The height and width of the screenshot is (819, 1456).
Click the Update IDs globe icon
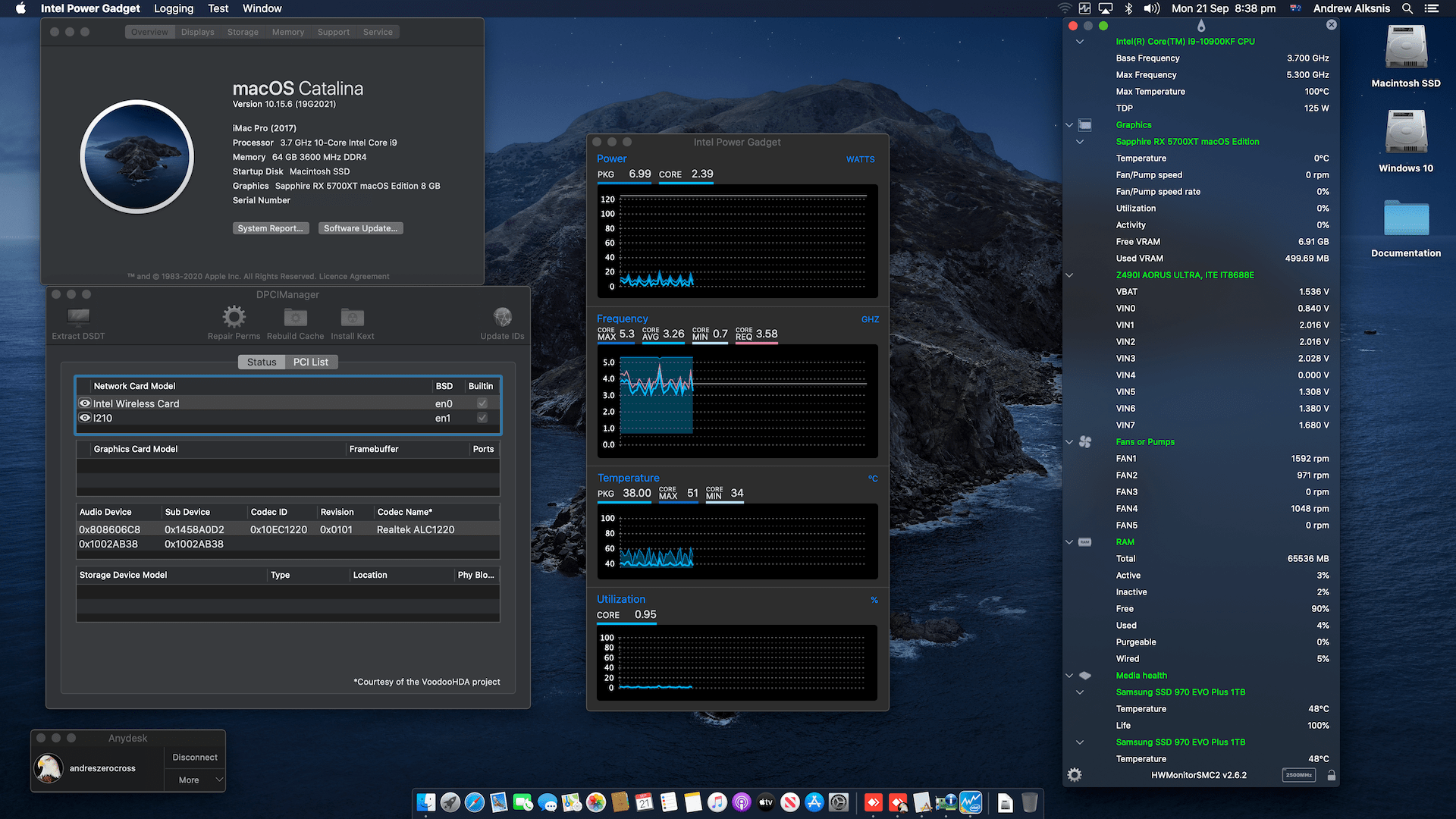502,316
